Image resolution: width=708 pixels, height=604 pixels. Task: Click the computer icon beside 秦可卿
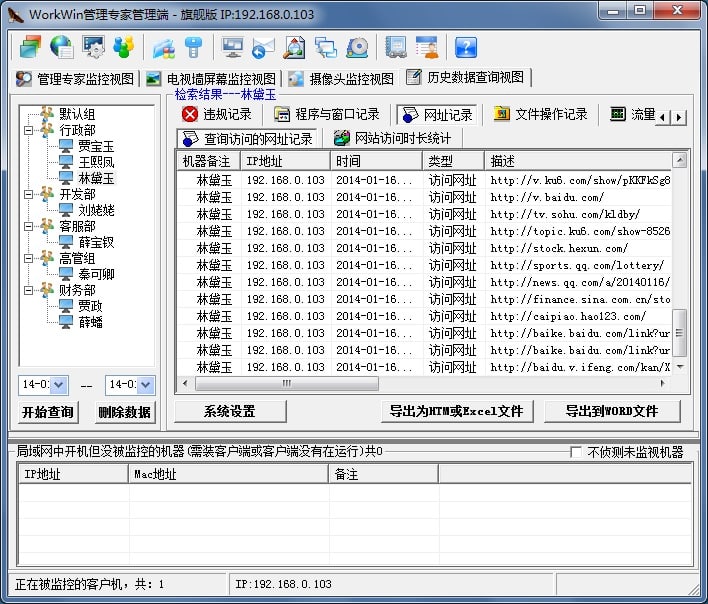point(66,274)
